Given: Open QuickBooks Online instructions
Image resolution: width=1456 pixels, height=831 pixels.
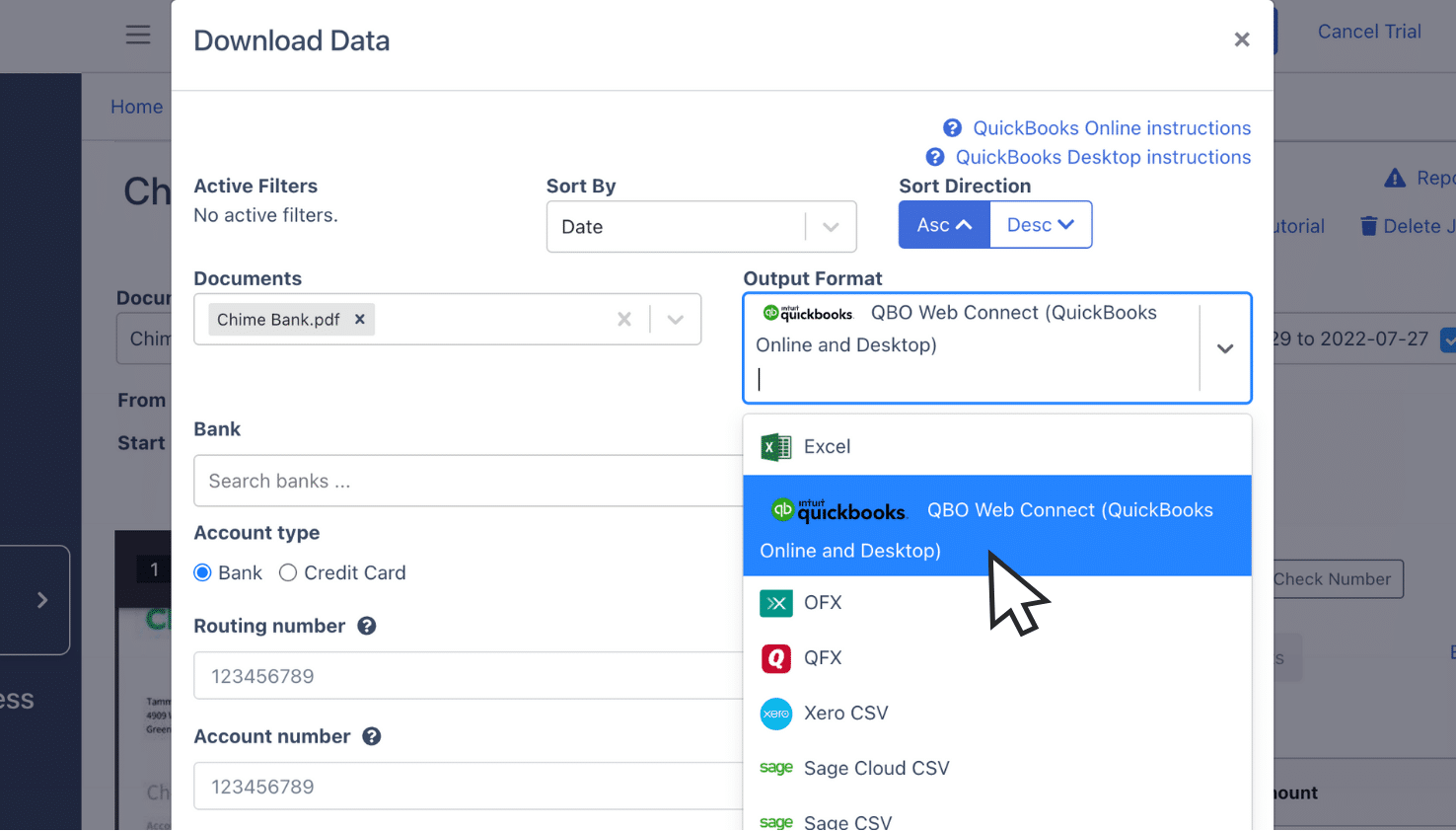Looking at the screenshot, I should (1111, 127).
